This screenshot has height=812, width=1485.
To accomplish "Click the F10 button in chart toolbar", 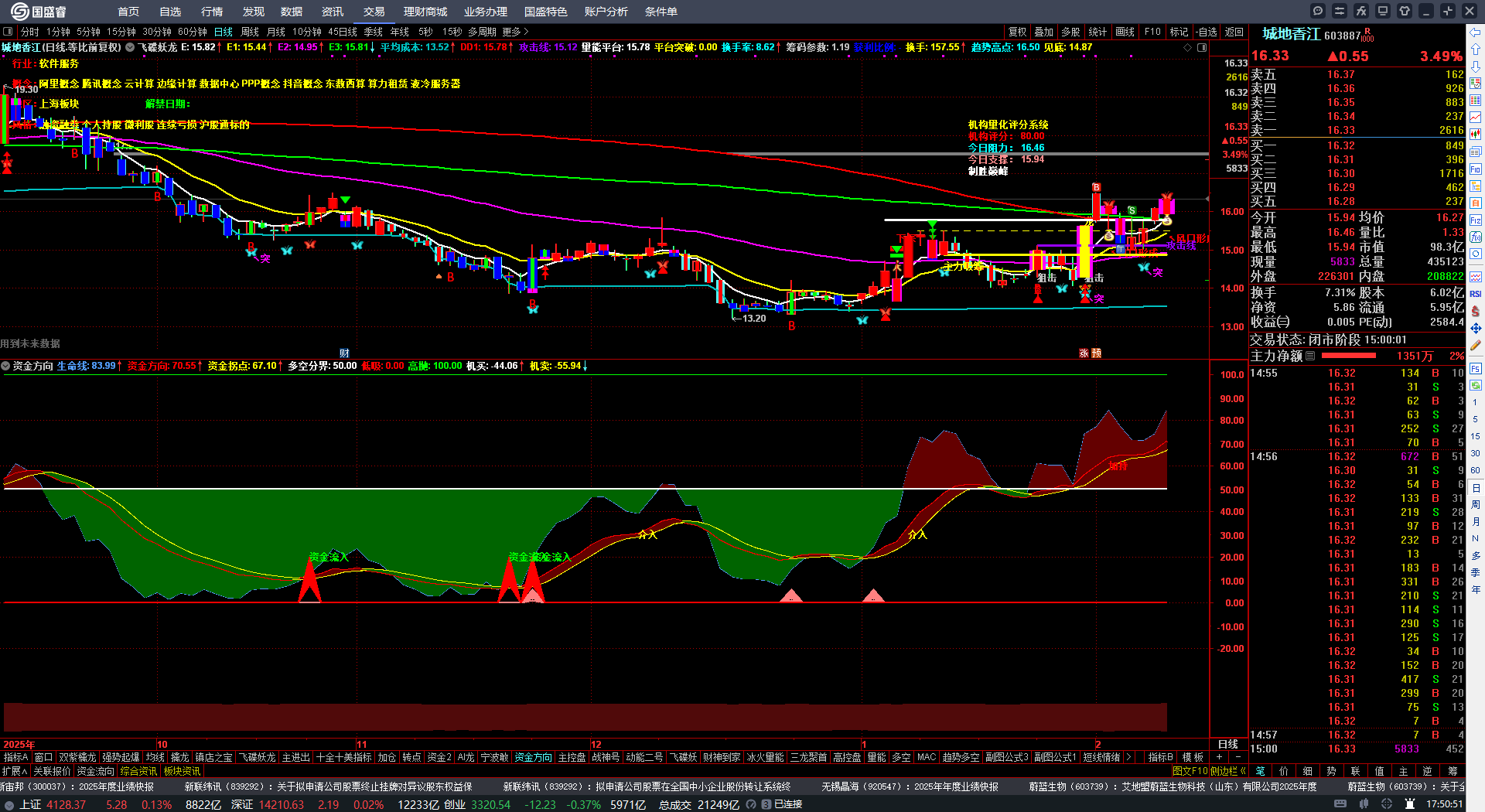I will coord(1152,32).
